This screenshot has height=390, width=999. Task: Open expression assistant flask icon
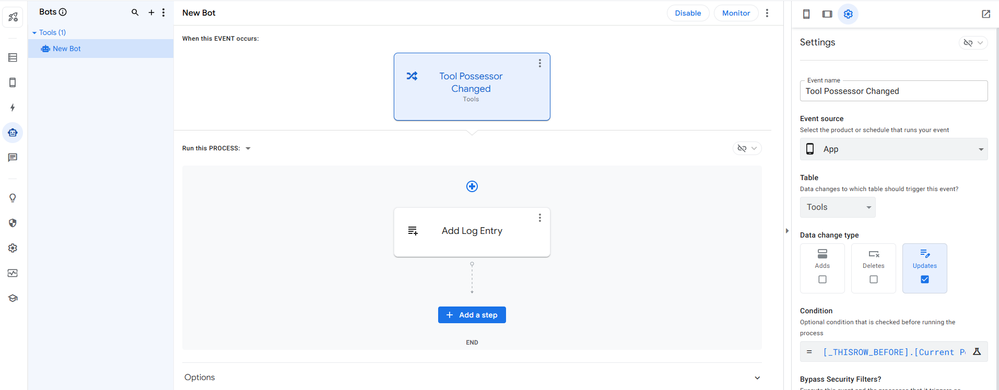[x=977, y=352]
